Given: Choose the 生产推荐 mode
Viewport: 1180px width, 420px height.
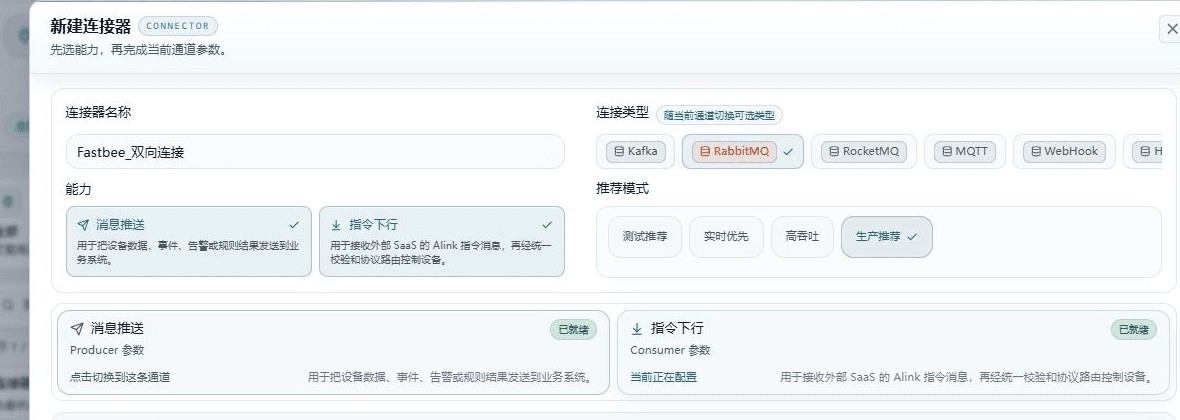Looking at the screenshot, I should 887,237.
